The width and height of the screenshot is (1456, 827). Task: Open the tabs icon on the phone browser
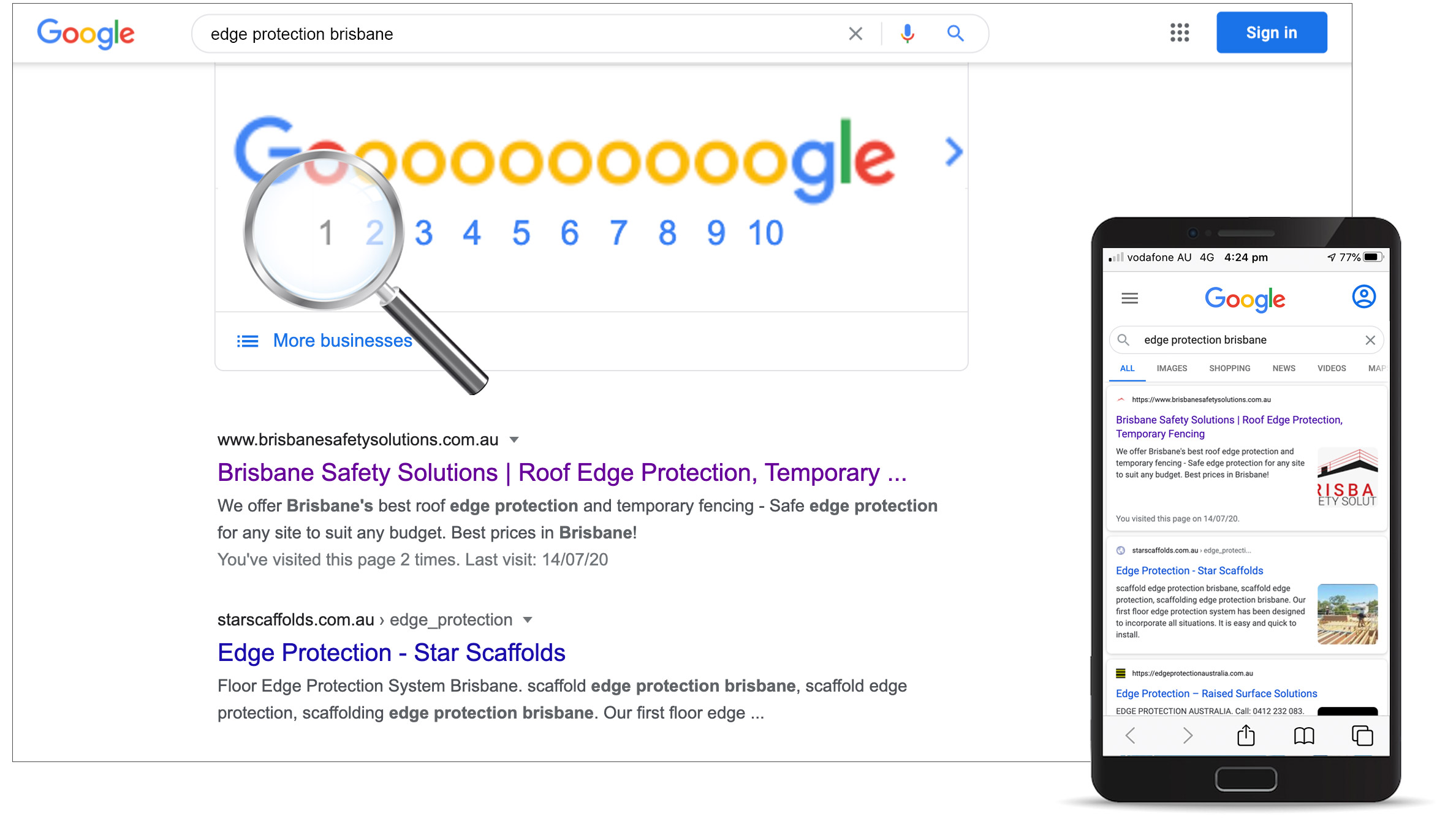click(x=1362, y=735)
